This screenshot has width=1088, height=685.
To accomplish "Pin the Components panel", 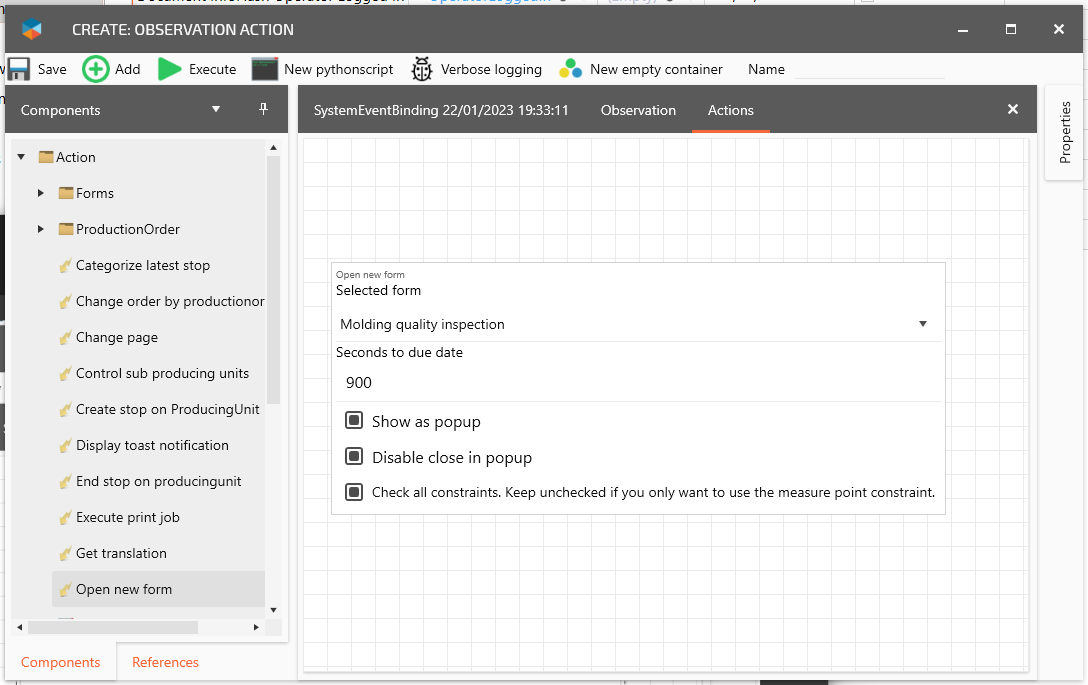I will [x=264, y=110].
